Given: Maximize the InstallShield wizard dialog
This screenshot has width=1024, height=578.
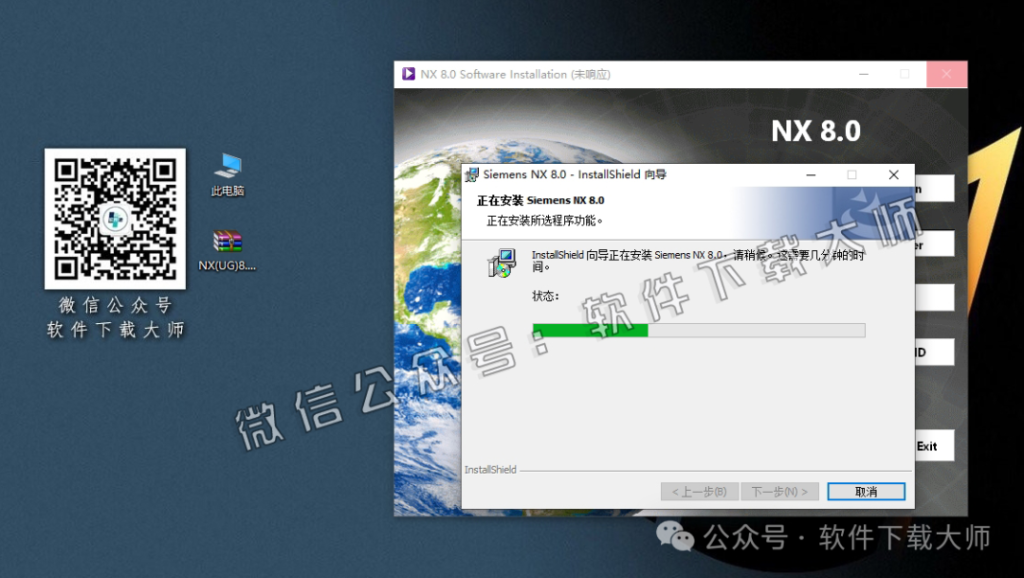Looking at the screenshot, I should pyautogui.click(x=852, y=174).
